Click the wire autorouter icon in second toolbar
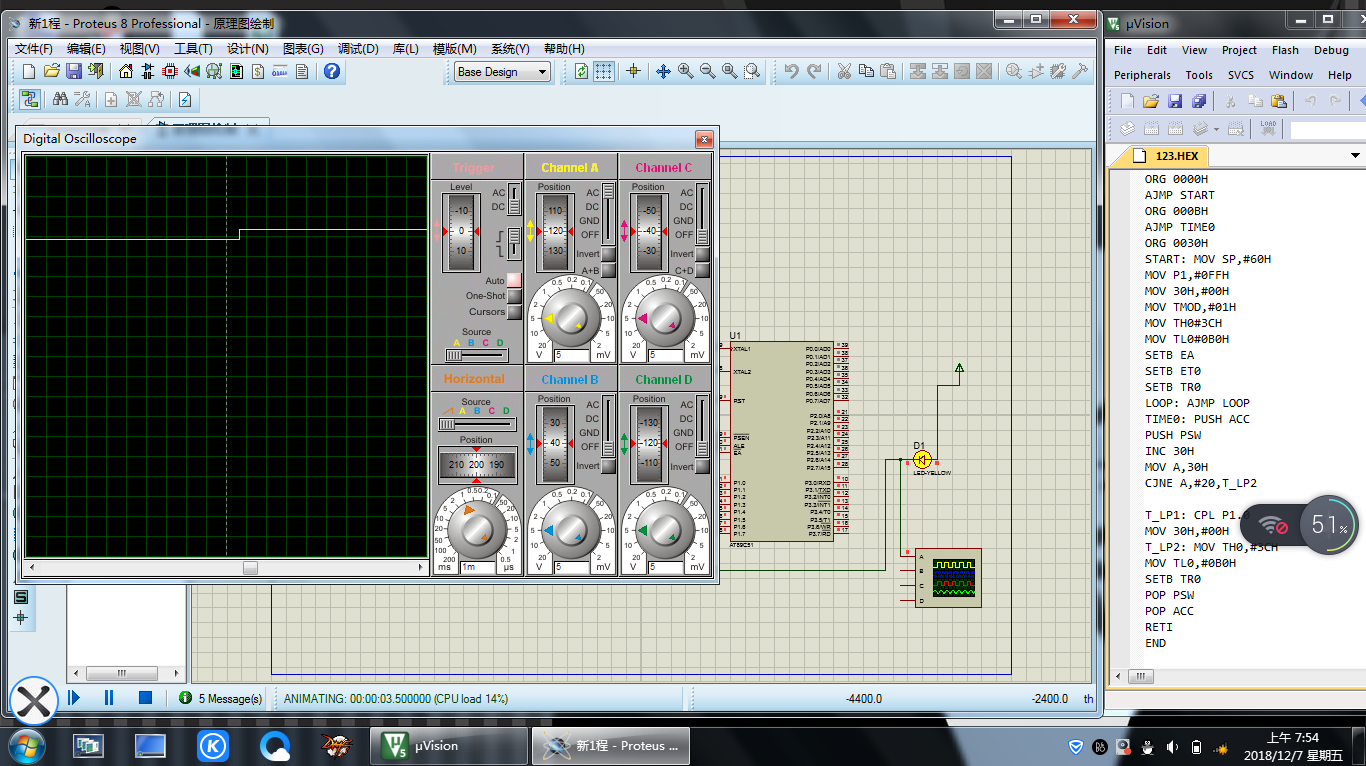Viewport: 1366px width, 766px height. [x=29, y=99]
